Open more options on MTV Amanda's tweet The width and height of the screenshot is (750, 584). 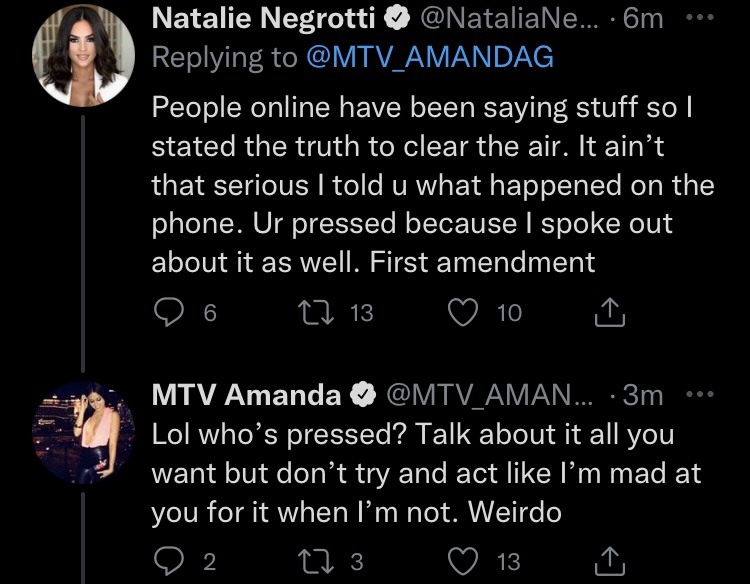(x=700, y=395)
